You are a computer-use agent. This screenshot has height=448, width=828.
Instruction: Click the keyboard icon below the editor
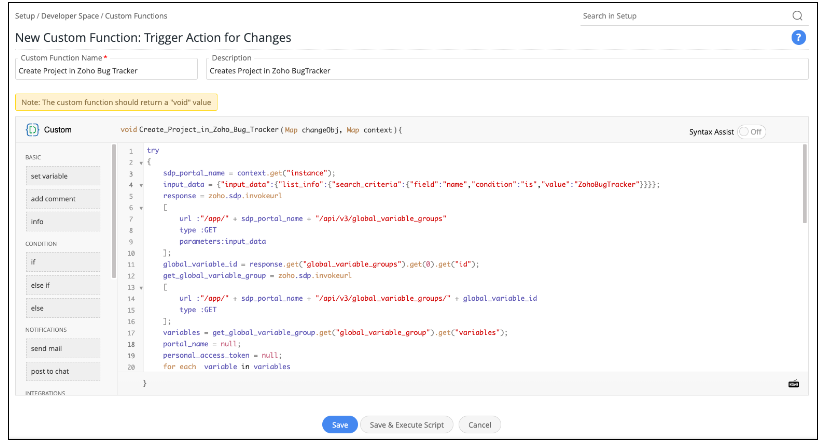[x=794, y=384]
